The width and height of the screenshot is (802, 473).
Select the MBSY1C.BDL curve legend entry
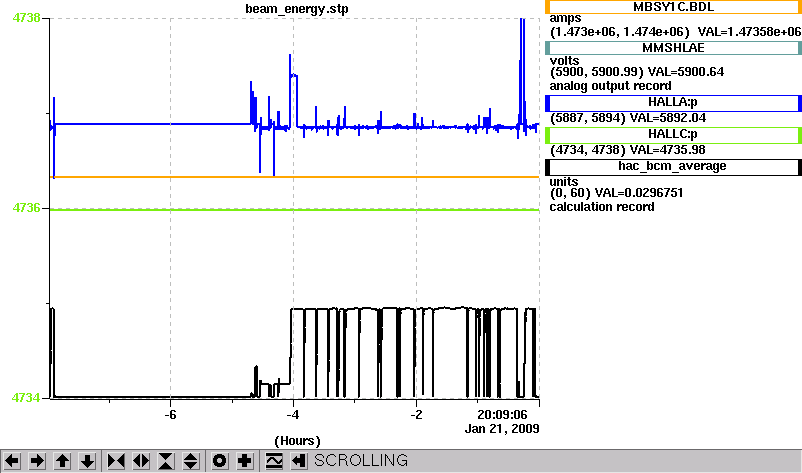673,7
